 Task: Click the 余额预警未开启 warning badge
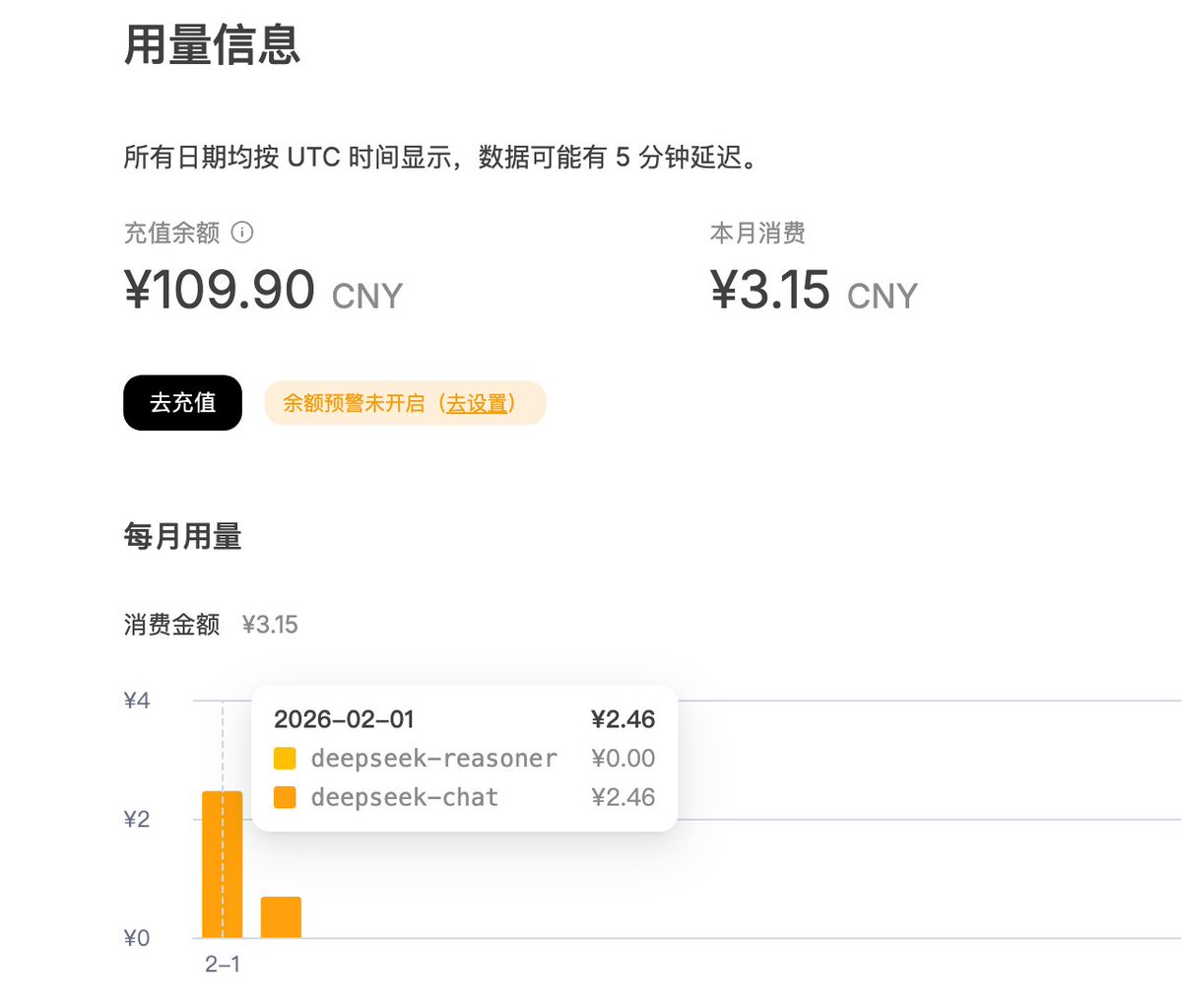pyautogui.click(x=355, y=403)
